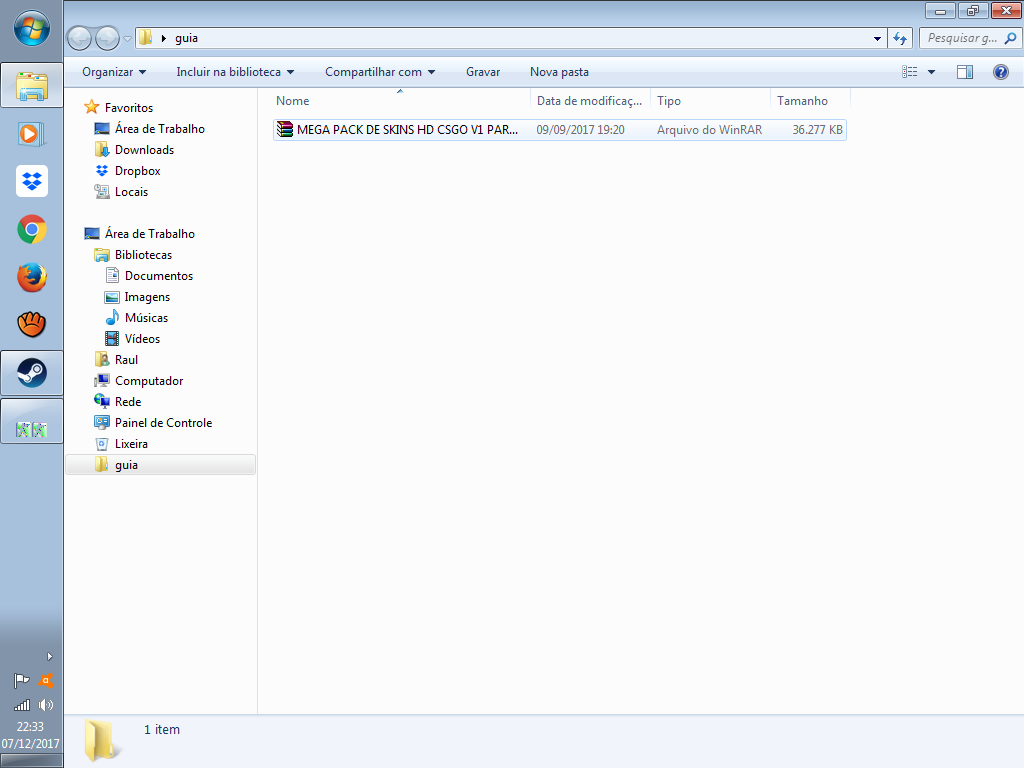The image size is (1024, 768).
Task: Open the Organizar menu
Action: (x=114, y=72)
